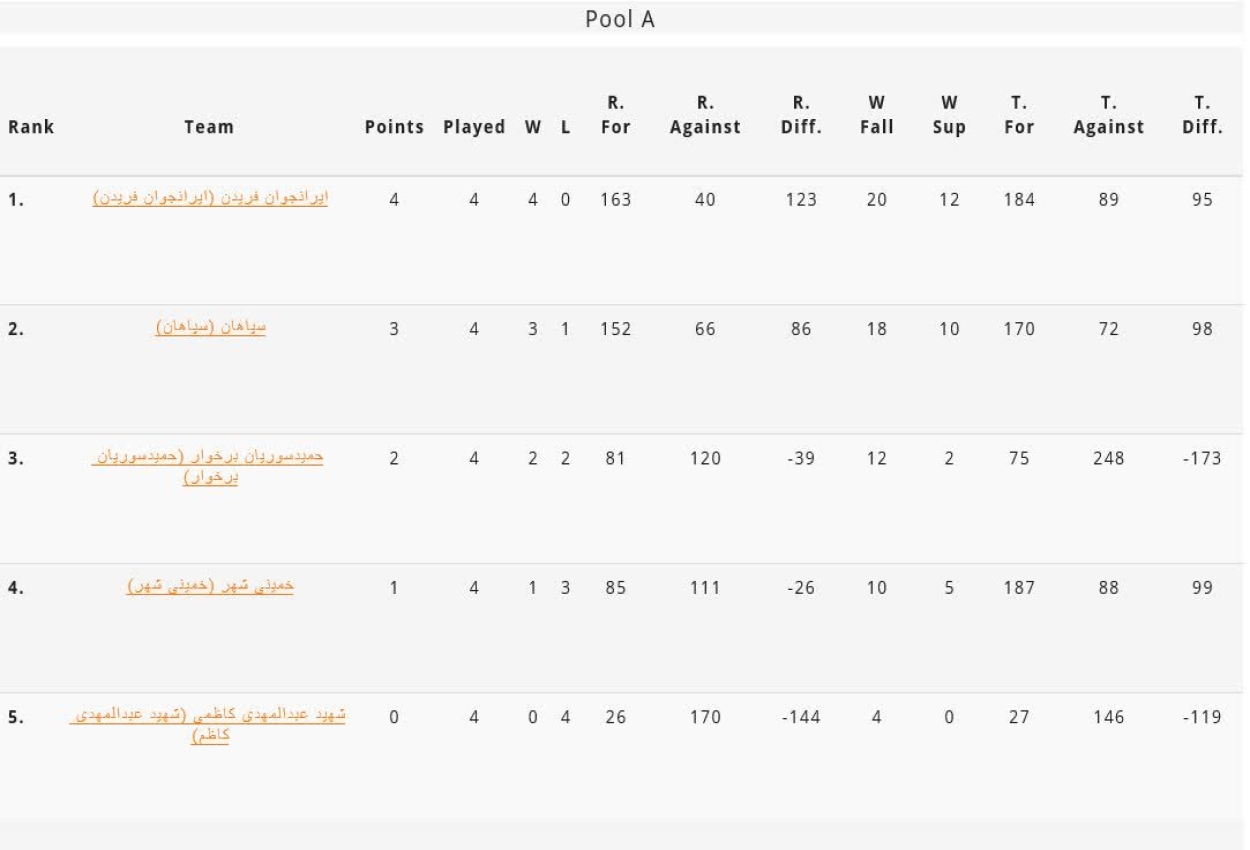Click the Pool A table title
Screen dimensions: 1250x850
point(620,20)
